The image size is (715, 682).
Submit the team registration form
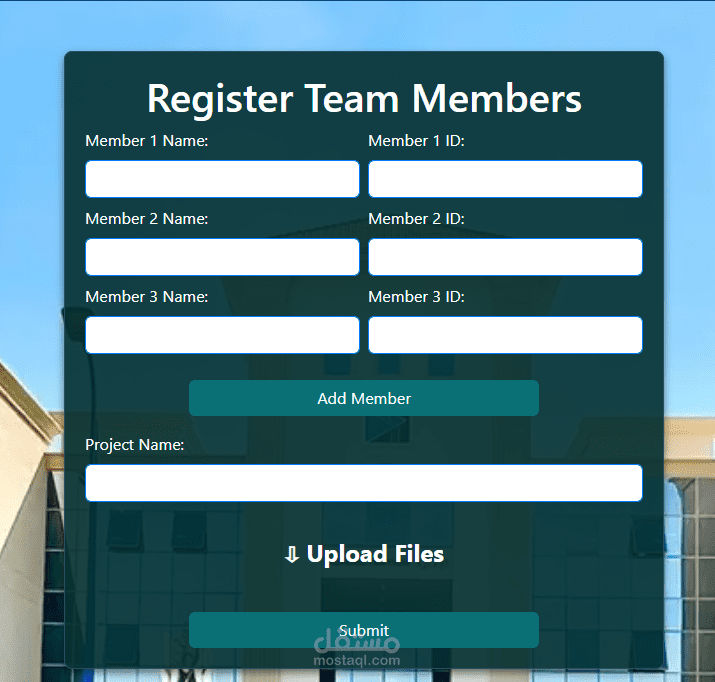pyautogui.click(x=364, y=630)
